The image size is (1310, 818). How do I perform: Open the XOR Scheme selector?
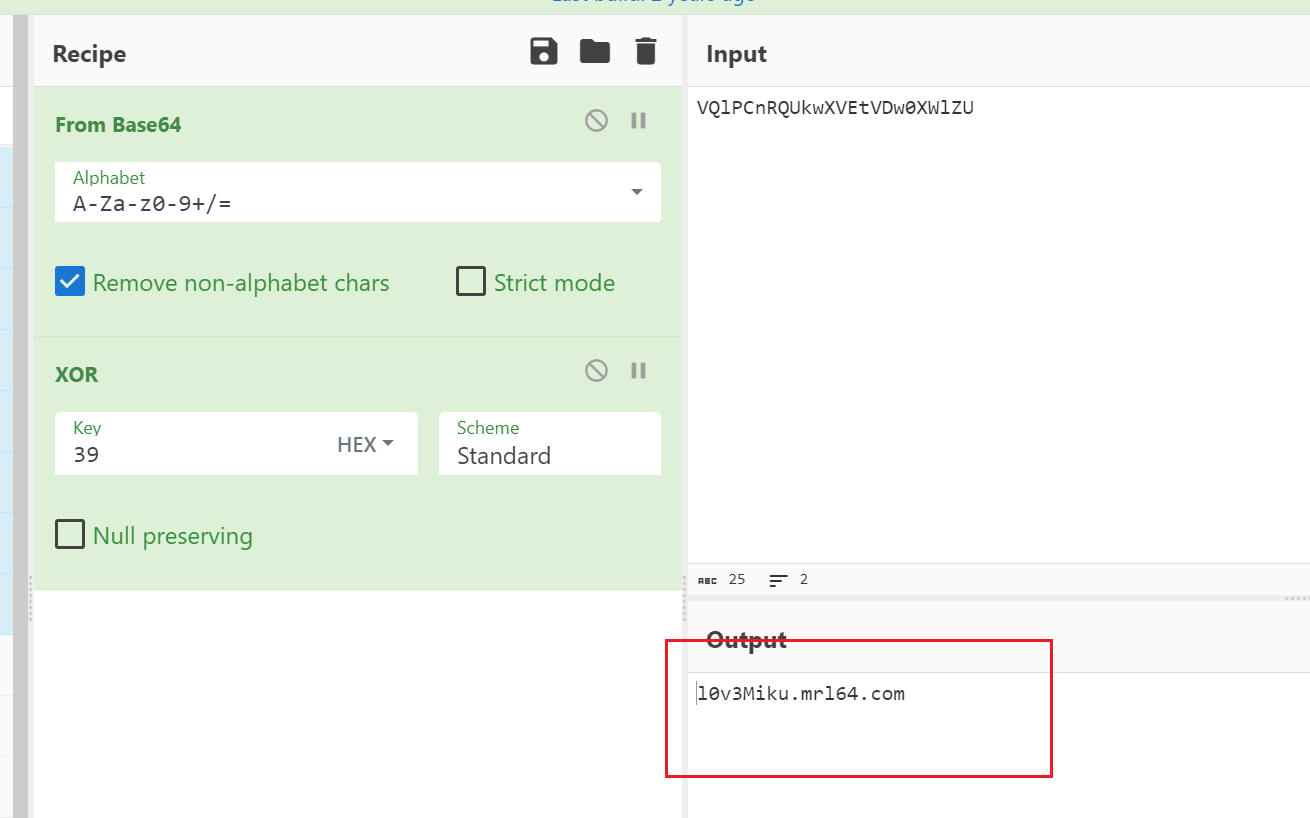pyautogui.click(x=549, y=444)
